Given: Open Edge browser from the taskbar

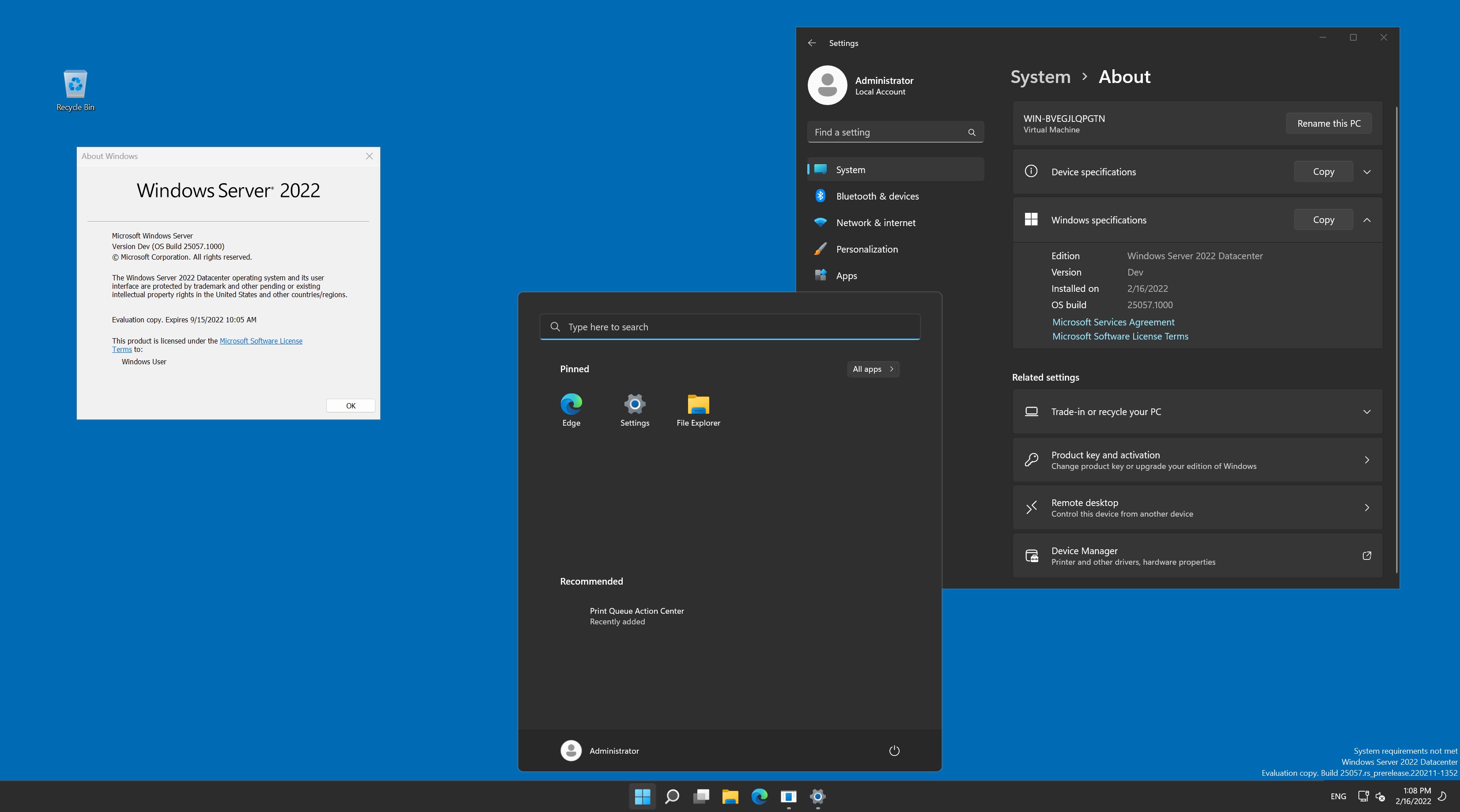Looking at the screenshot, I should (x=759, y=796).
